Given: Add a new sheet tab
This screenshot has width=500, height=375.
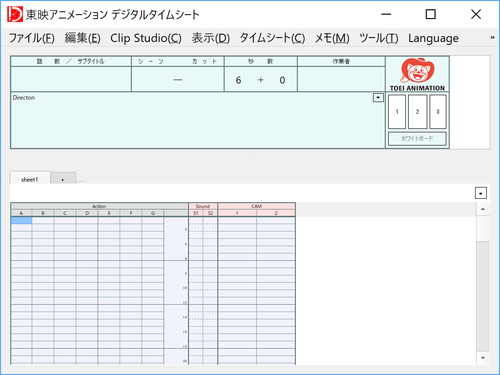Looking at the screenshot, I should coord(63,178).
